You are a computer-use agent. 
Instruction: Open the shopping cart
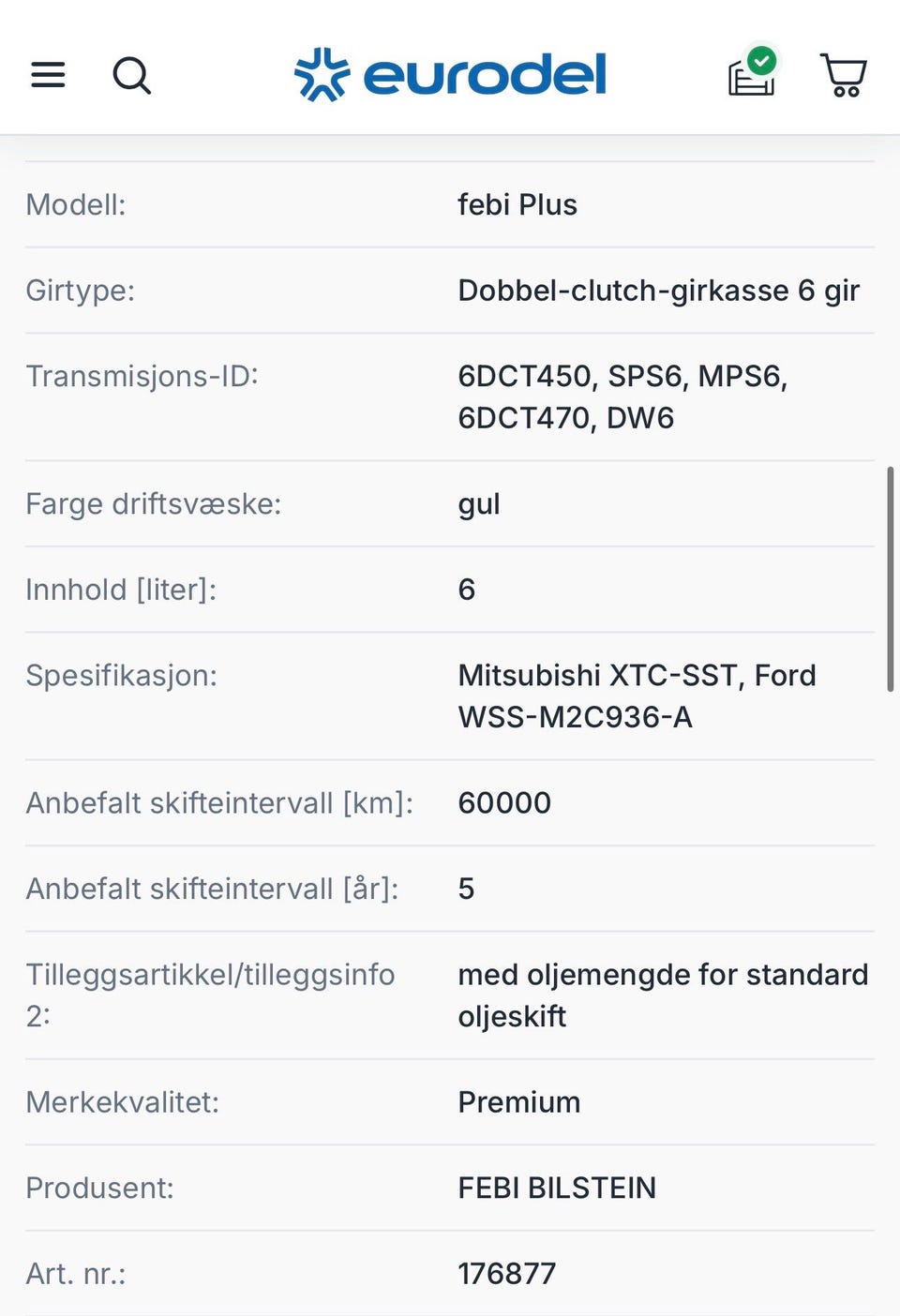click(x=844, y=75)
